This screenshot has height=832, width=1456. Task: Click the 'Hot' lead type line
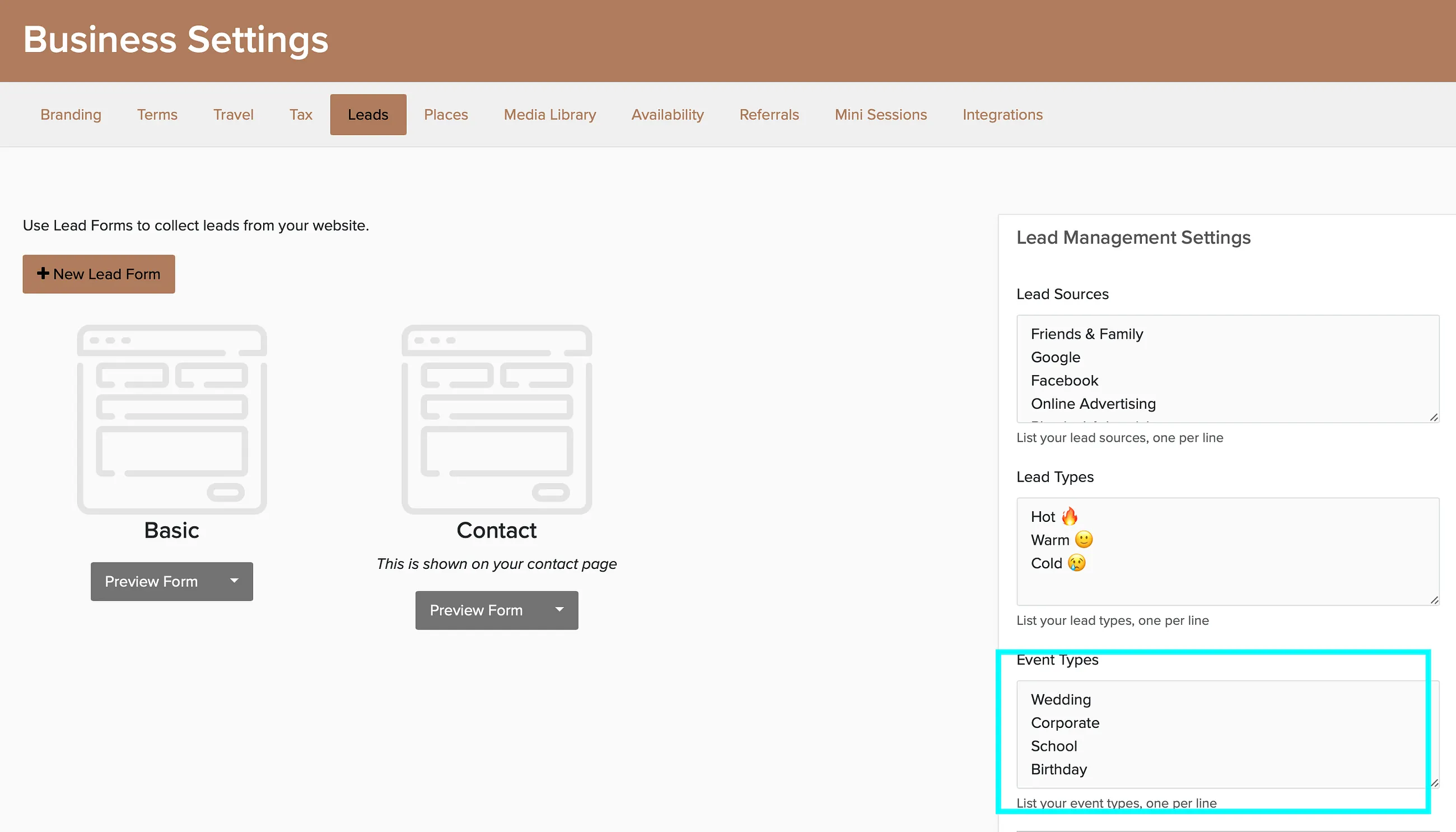coord(1054,517)
